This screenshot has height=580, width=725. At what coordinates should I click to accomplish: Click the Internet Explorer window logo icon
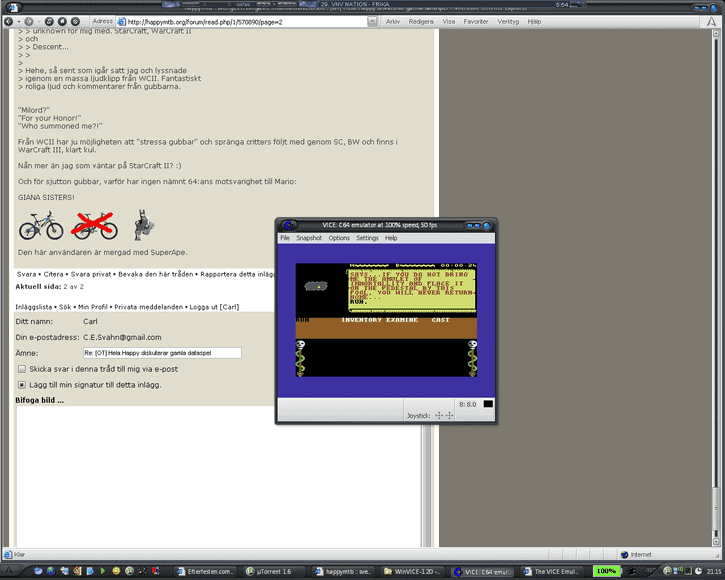coord(12,7)
